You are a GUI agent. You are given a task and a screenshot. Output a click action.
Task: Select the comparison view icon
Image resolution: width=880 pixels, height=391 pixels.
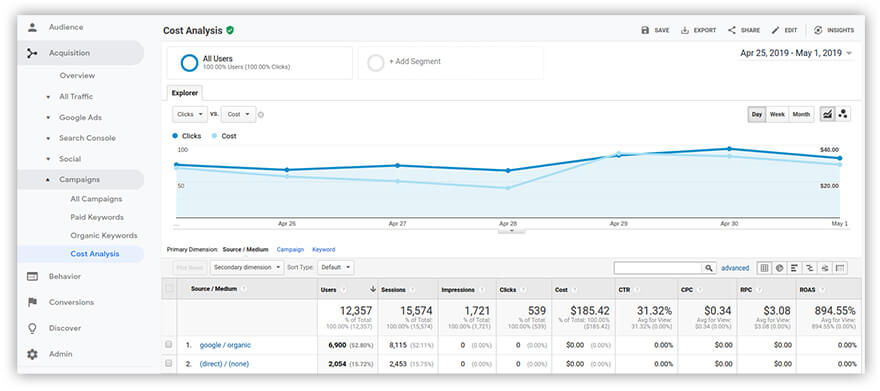pos(810,268)
